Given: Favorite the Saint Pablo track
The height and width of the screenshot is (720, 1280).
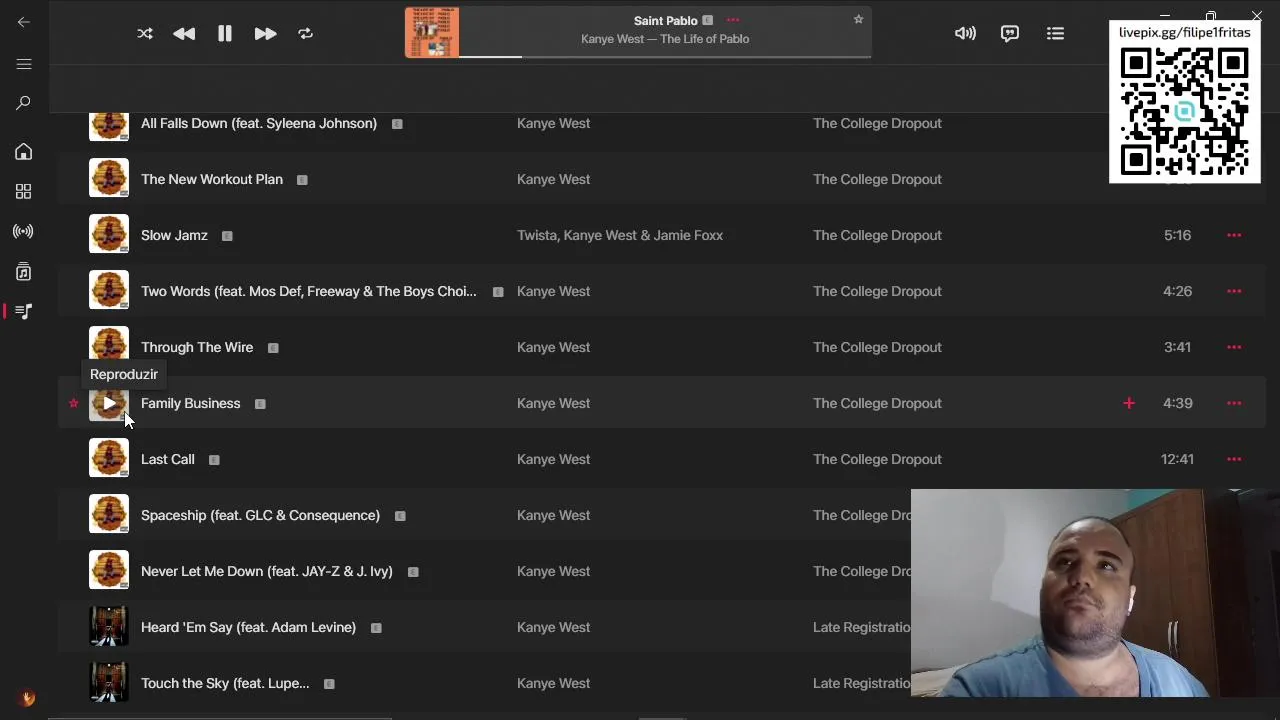Looking at the screenshot, I should tap(858, 19).
